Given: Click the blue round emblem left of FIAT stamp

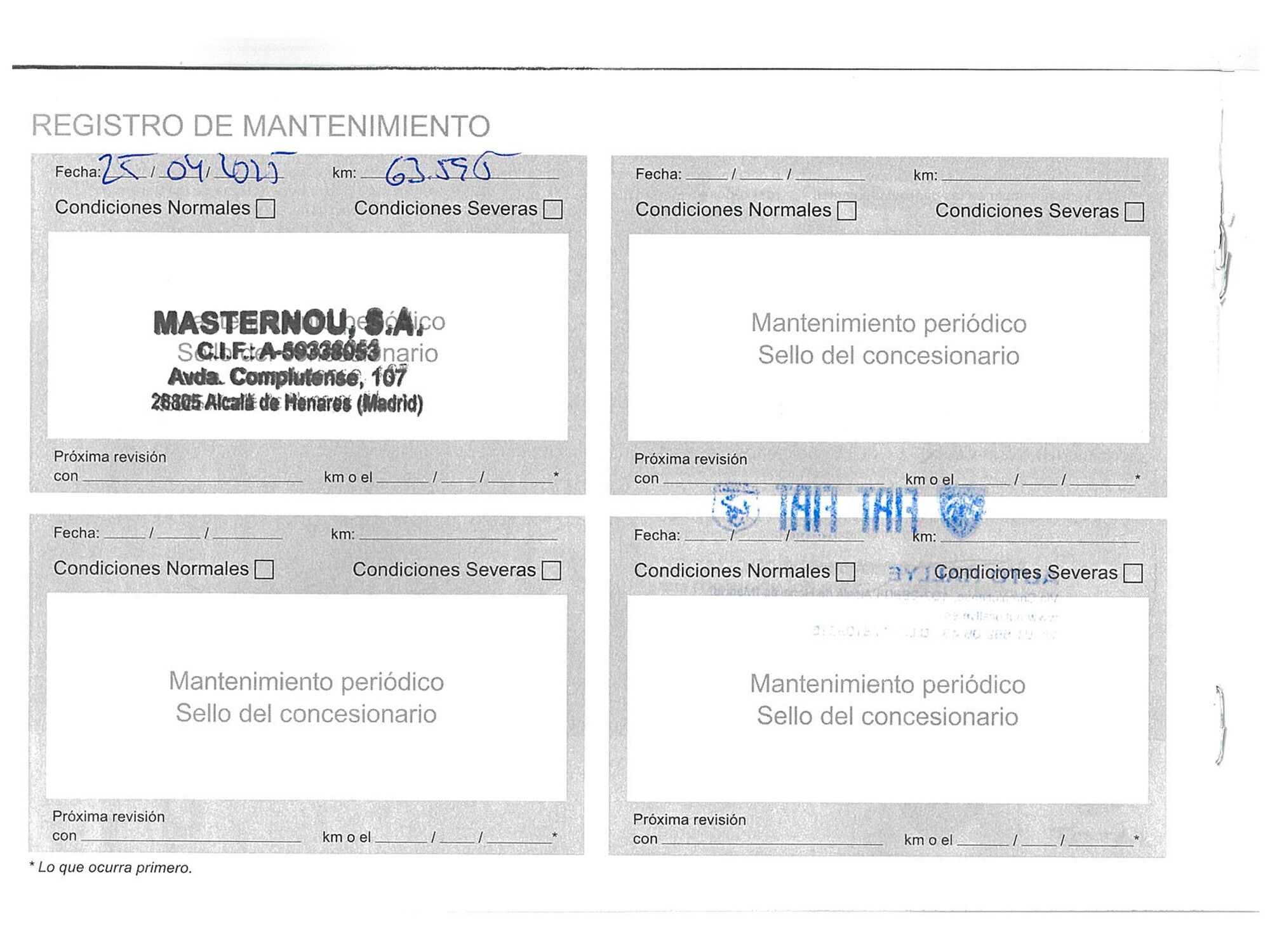Looking at the screenshot, I should click(735, 508).
